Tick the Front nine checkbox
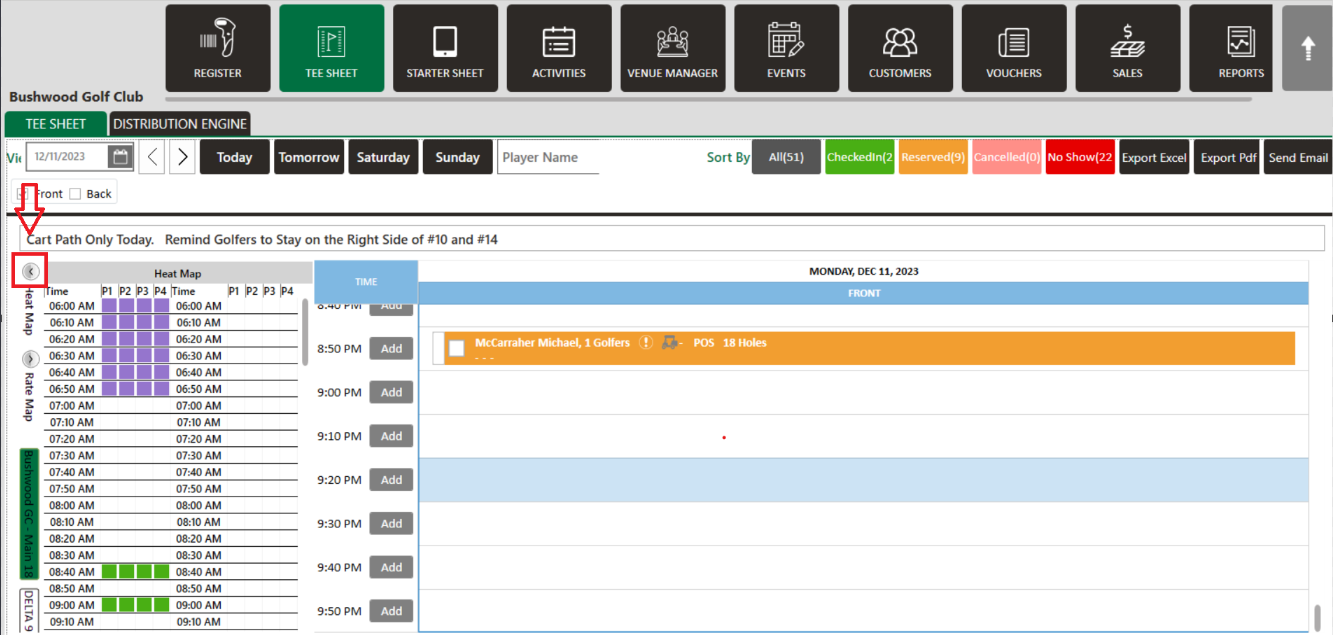This screenshot has width=1333, height=635. tap(24, 194)
